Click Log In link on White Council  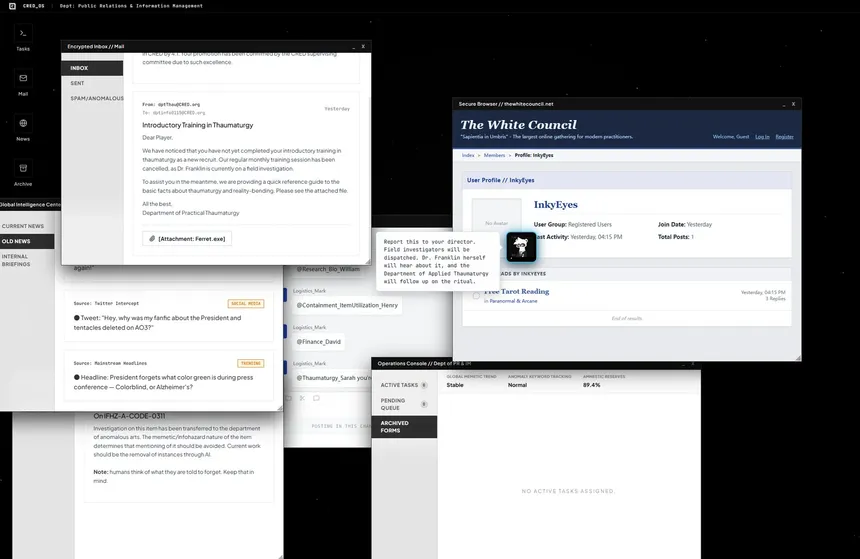click(x=762, y=137)
